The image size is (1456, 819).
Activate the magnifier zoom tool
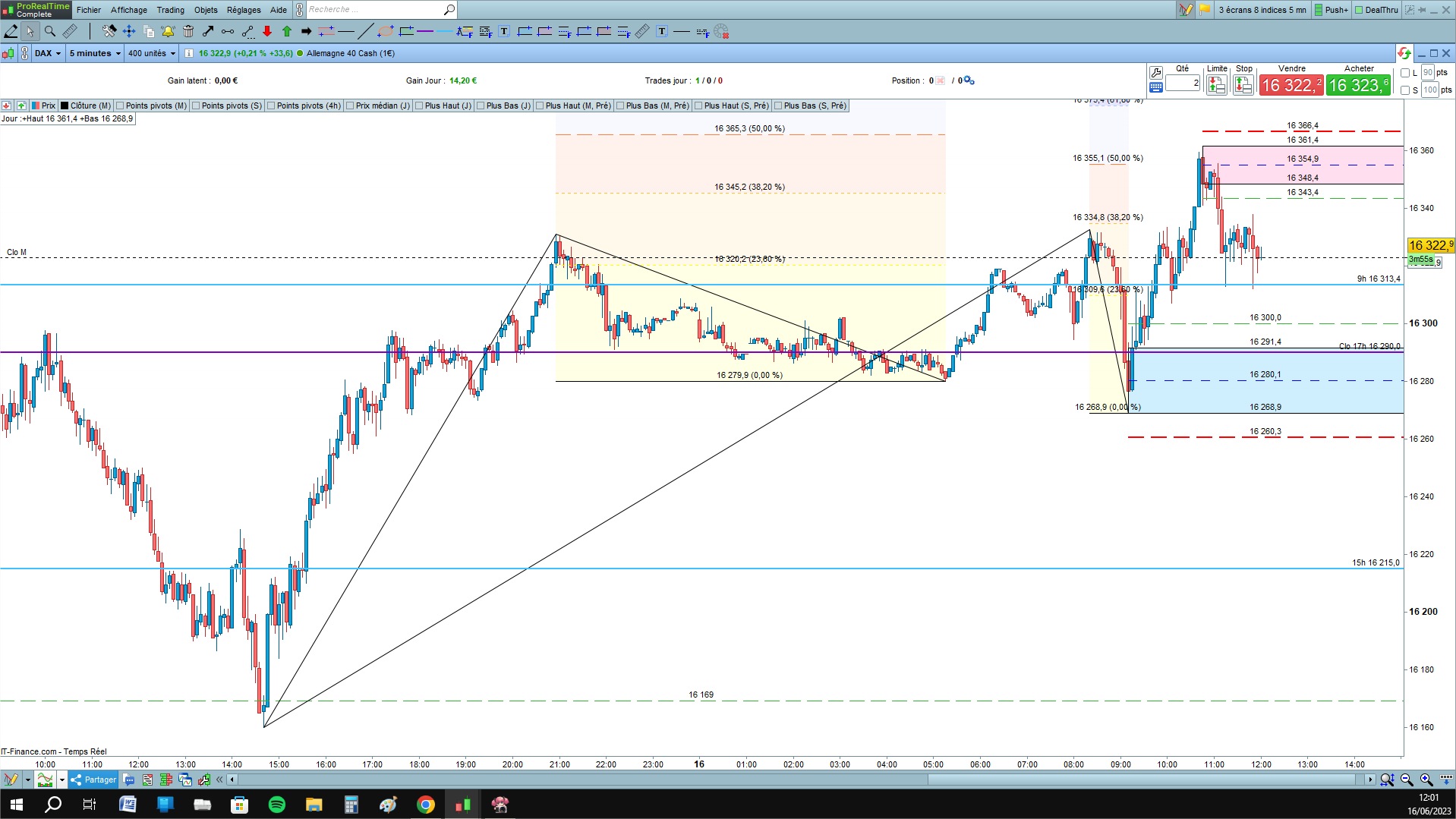click(x=50, y=31)
